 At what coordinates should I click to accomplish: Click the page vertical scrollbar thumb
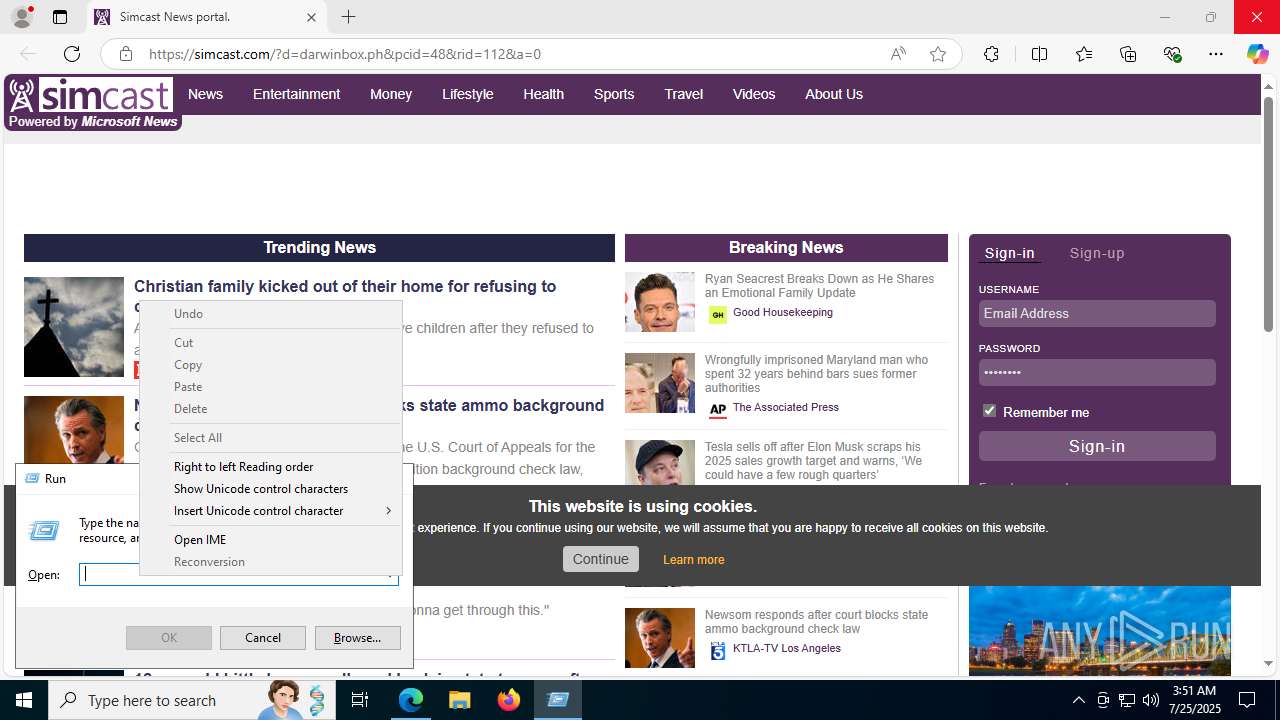[1269, 214]
